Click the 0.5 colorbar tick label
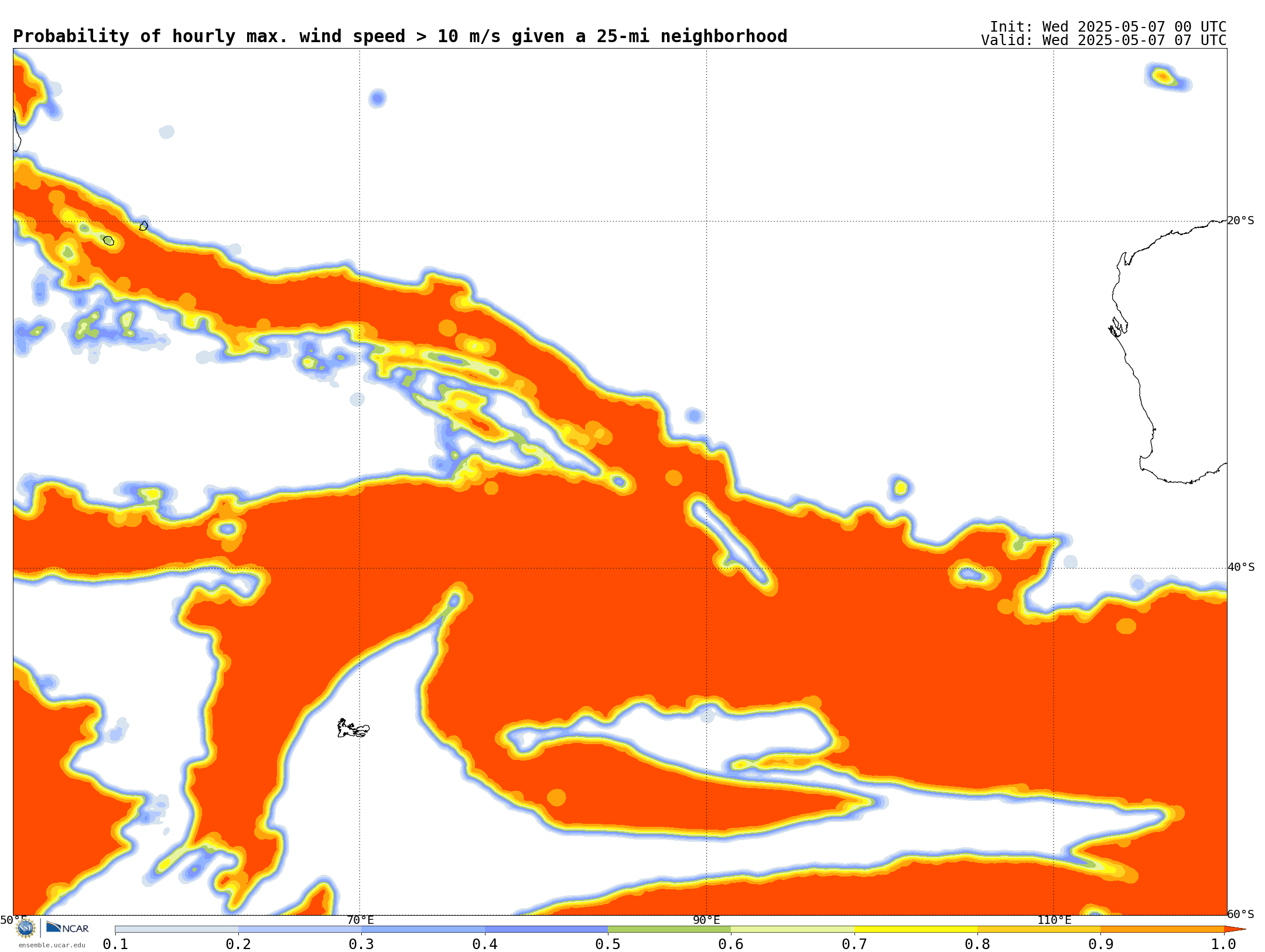The image size is (1265, 952). click(608, 944)
